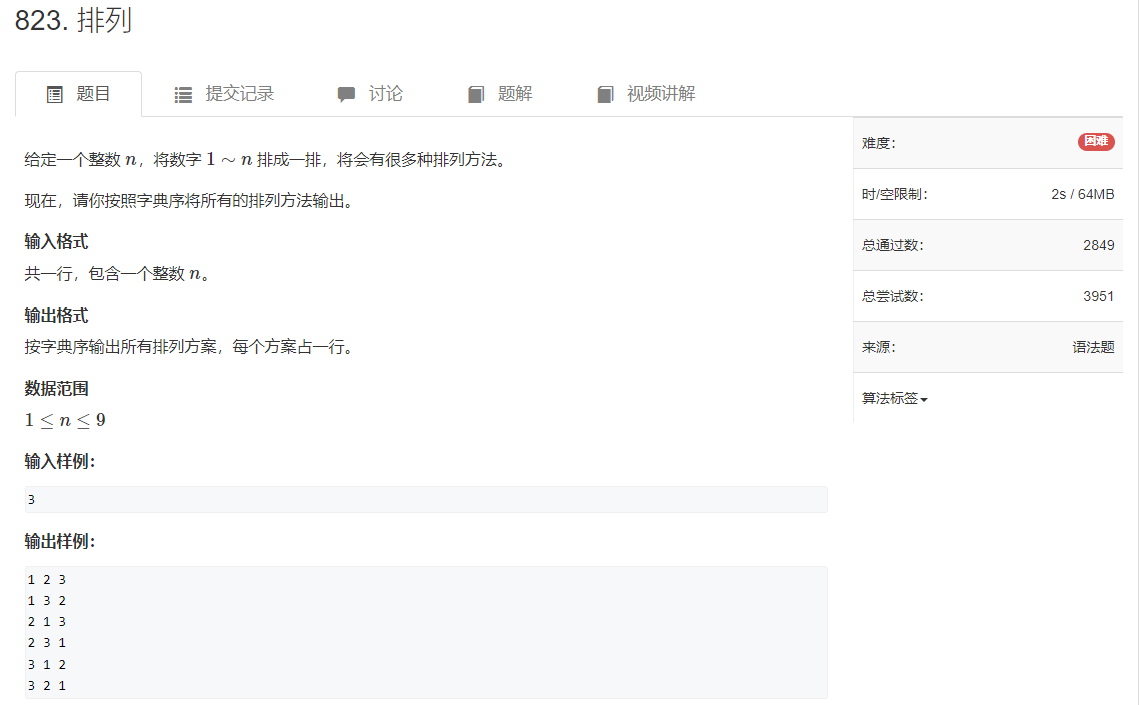Select the output sample code block
Screen dimensions: 1139x705
[424, 631]
